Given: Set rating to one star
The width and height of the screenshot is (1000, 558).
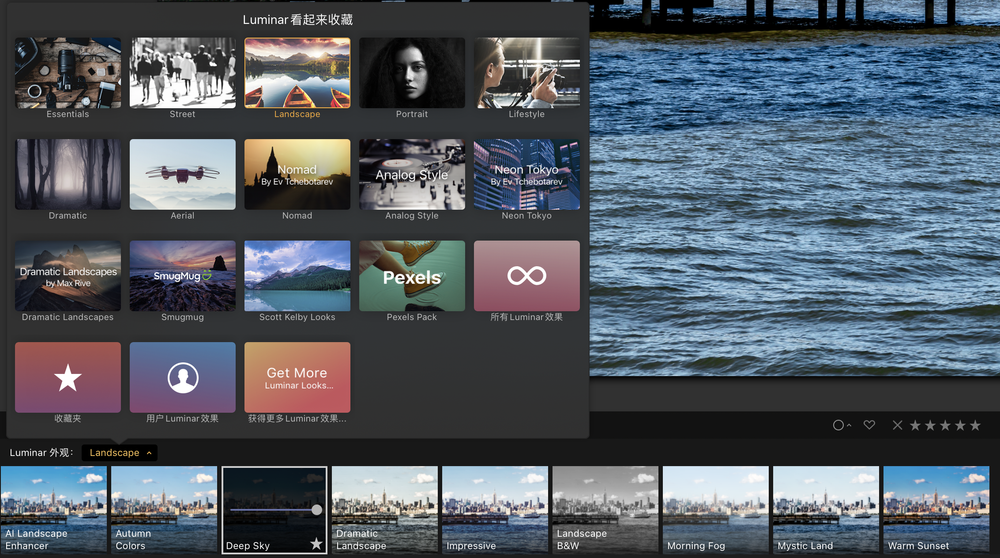Looking at the screenshot, I should tap(915, 425).
